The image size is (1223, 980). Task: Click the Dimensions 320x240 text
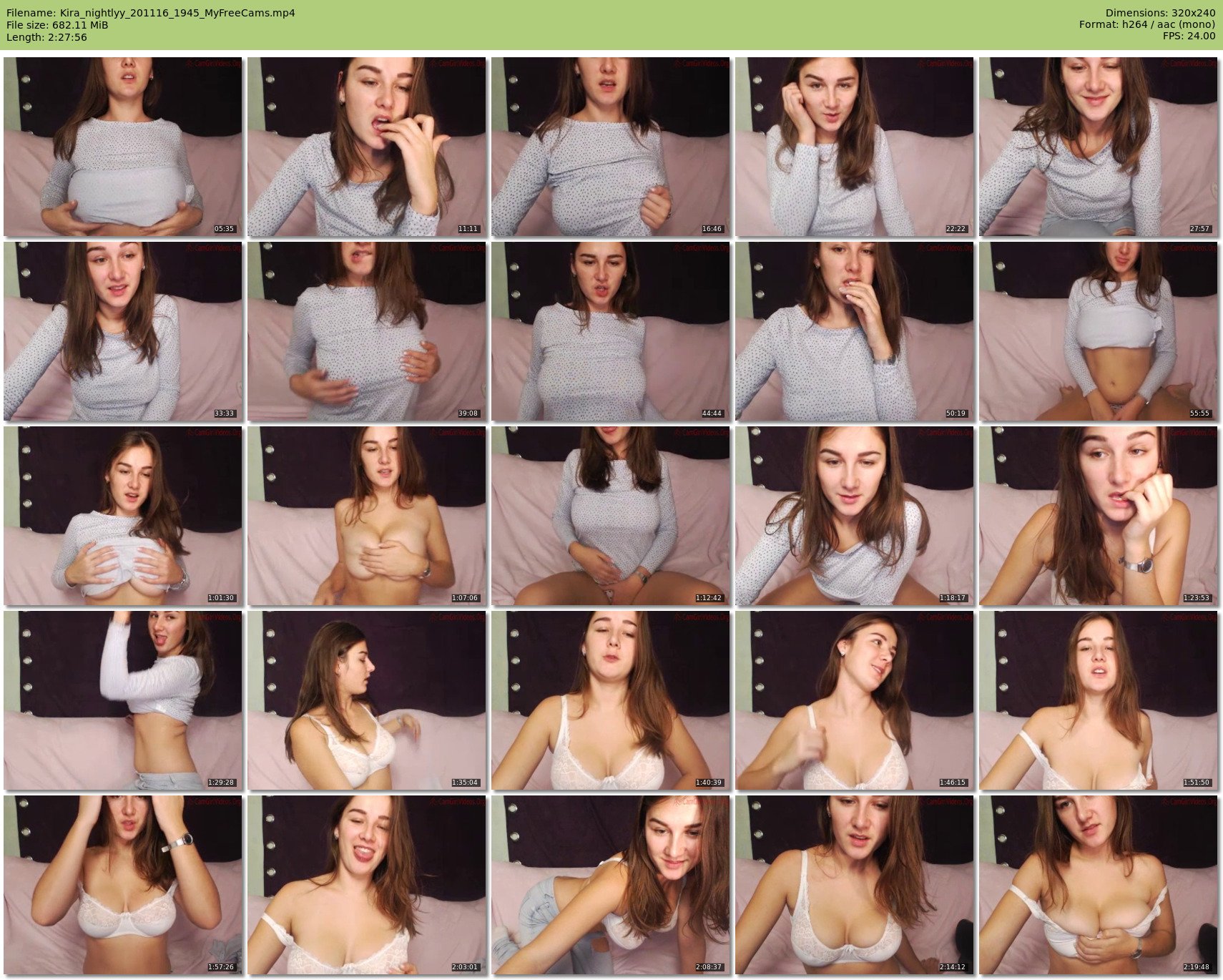(1160, 13)
